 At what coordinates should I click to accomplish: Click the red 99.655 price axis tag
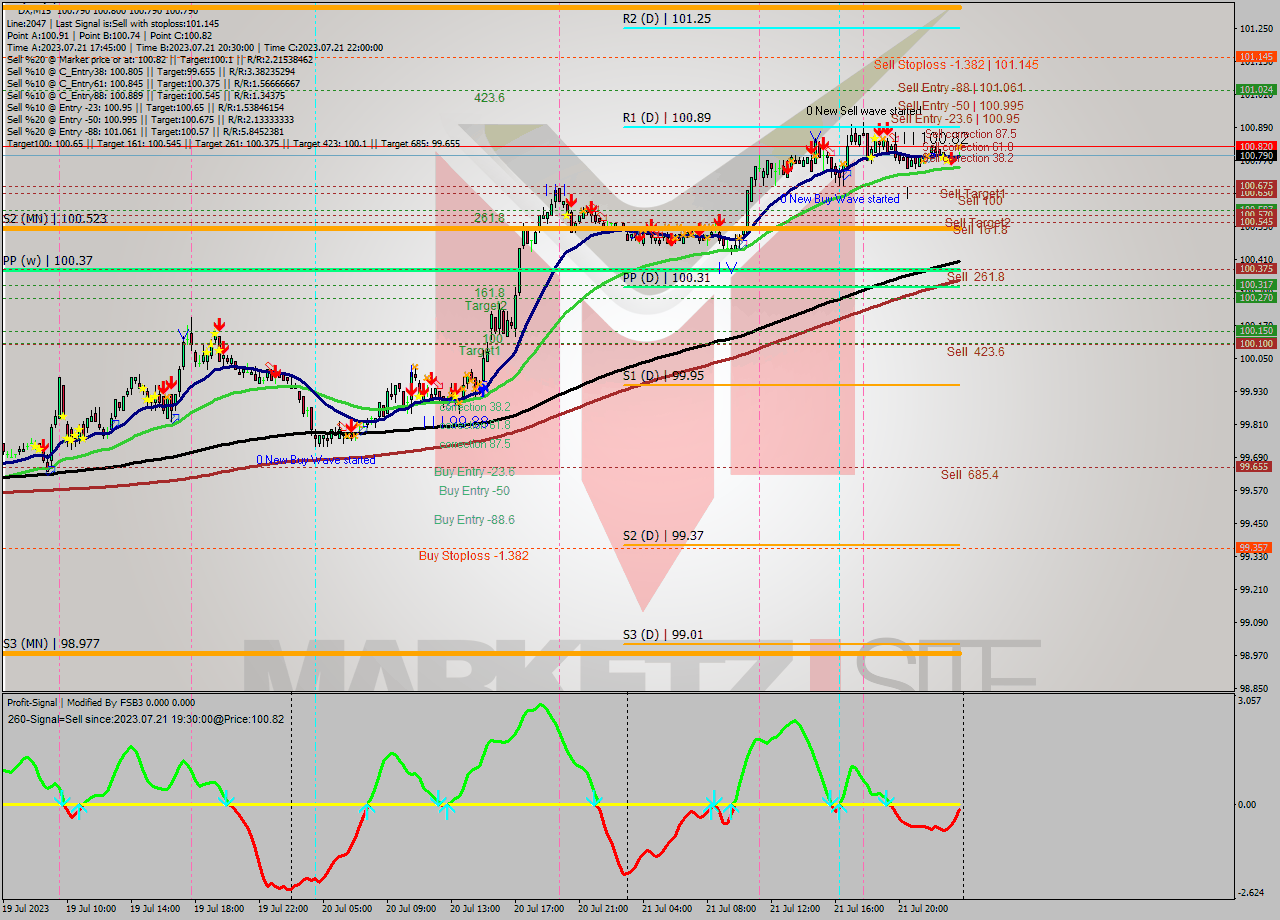pyautogui.click(x=1255, y=467)
